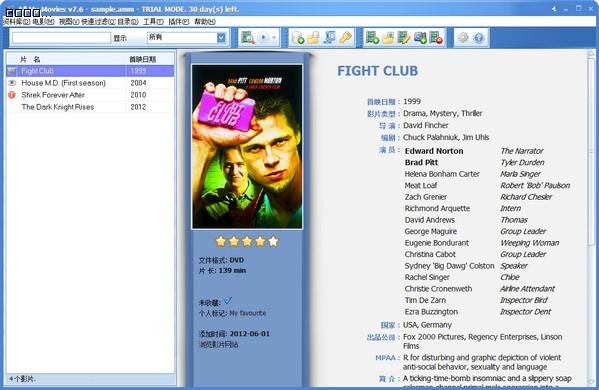Open the 插件 menu
Viewport: 599px width, 390px height.
point(179,22)
